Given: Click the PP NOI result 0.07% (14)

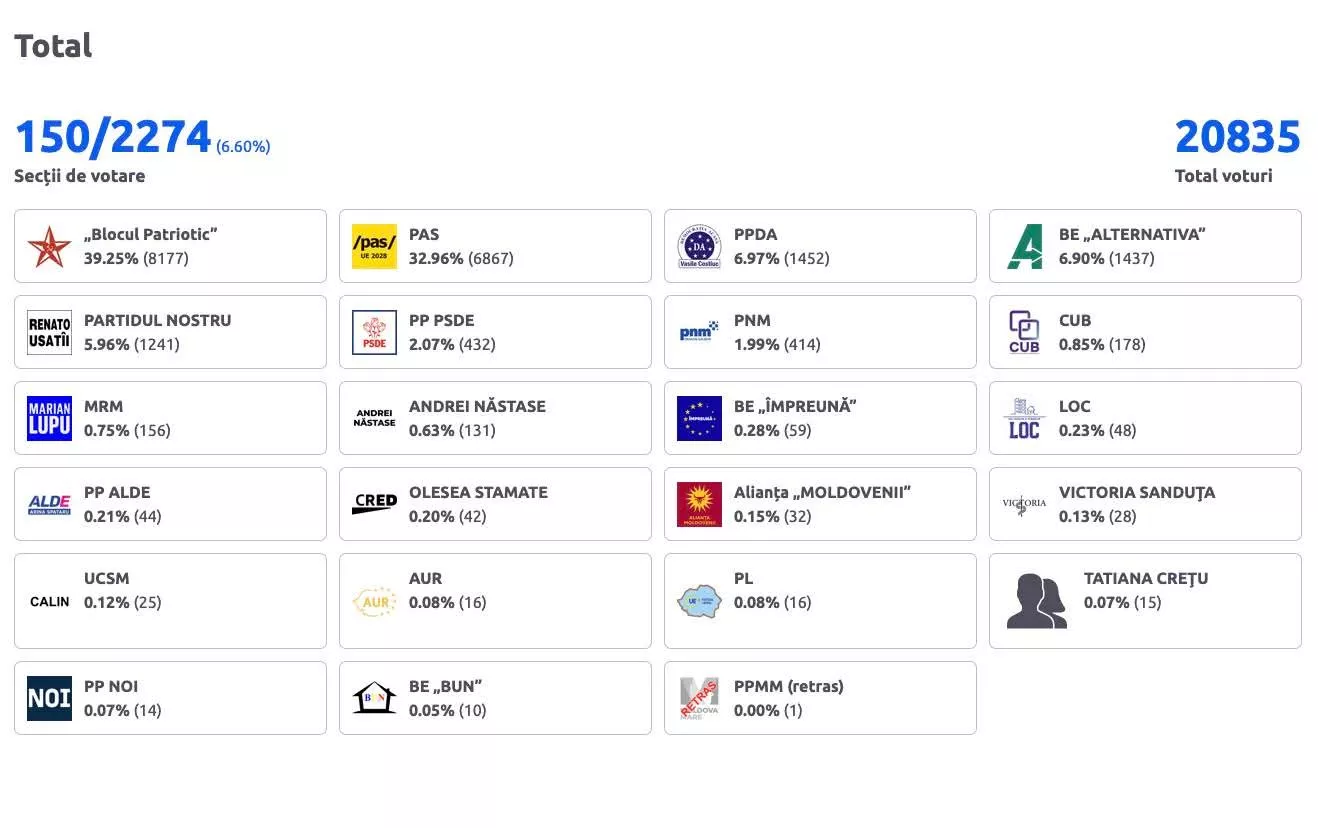Looking at the screenshot, I should 123,710.
